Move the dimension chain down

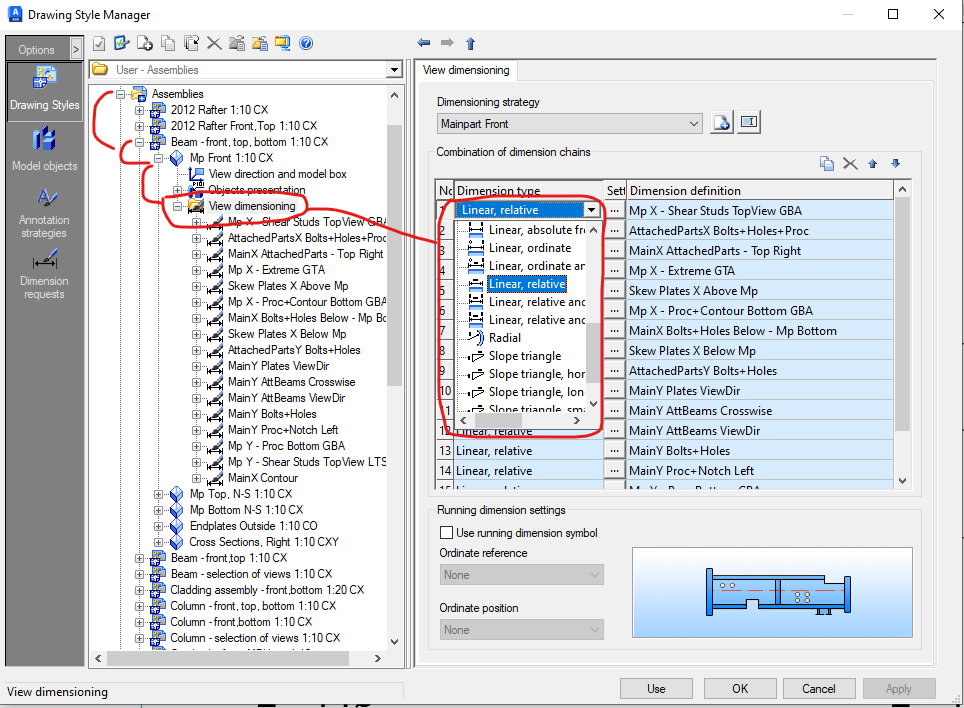tap(895, 163)
